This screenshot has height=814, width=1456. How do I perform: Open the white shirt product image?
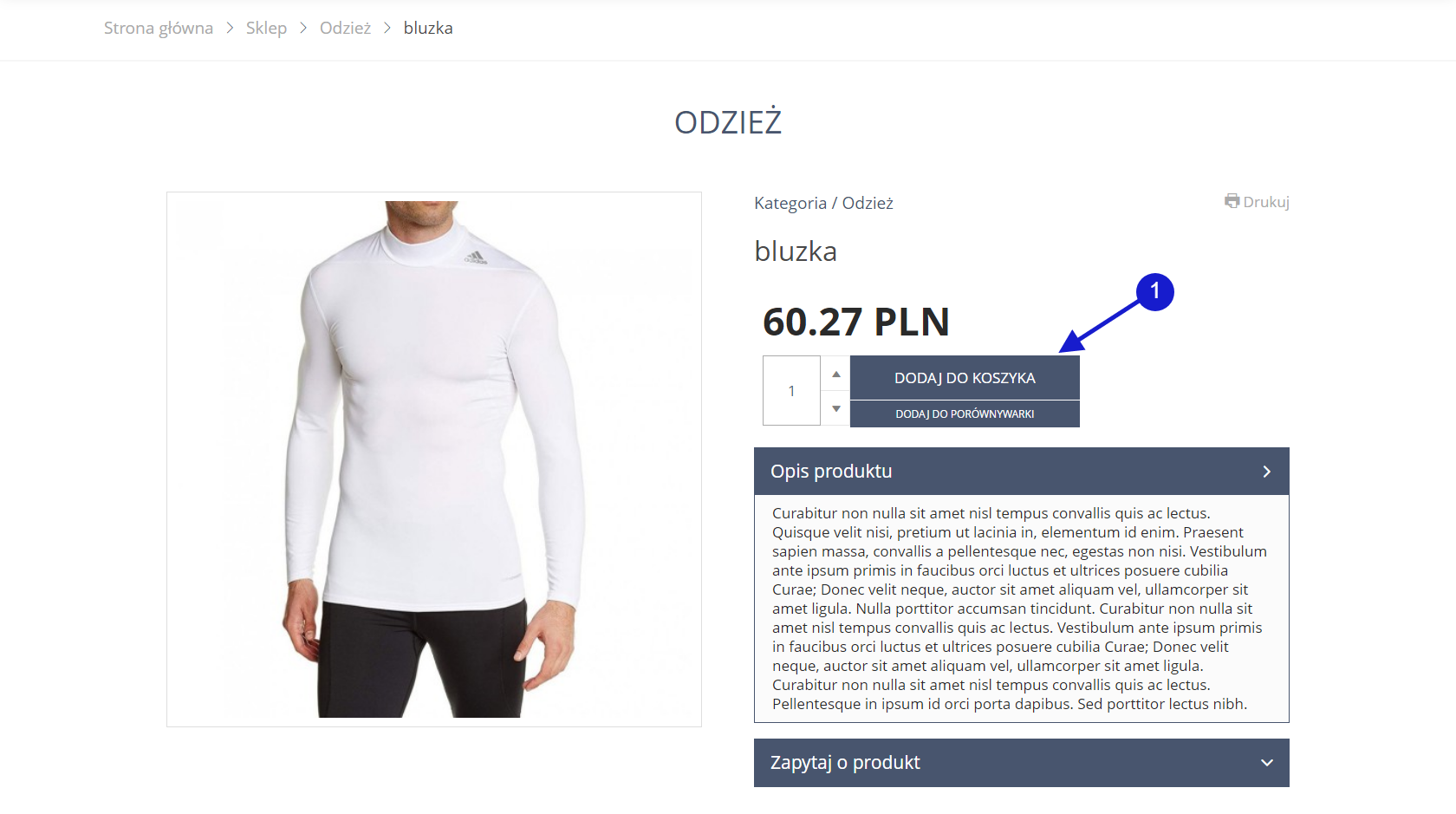tap(434, 459)
